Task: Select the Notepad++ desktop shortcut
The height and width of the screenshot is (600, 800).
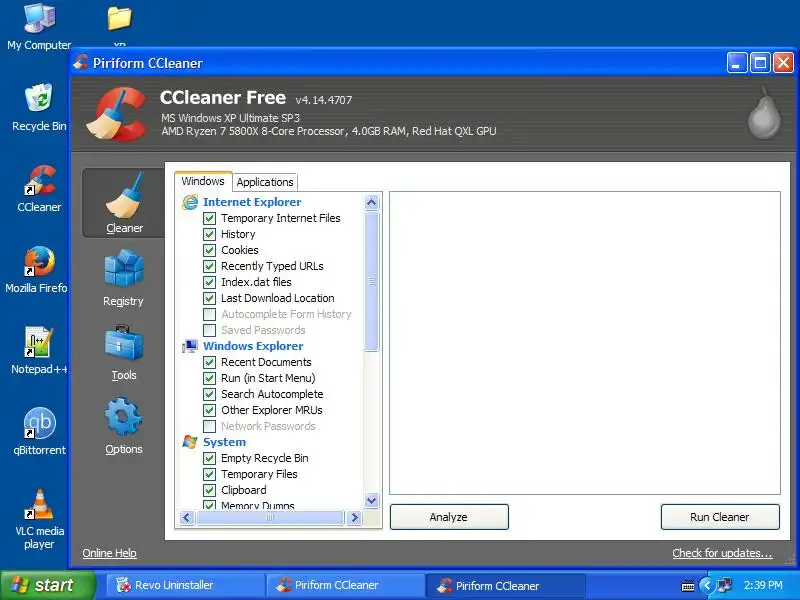Action: point(39,351)
